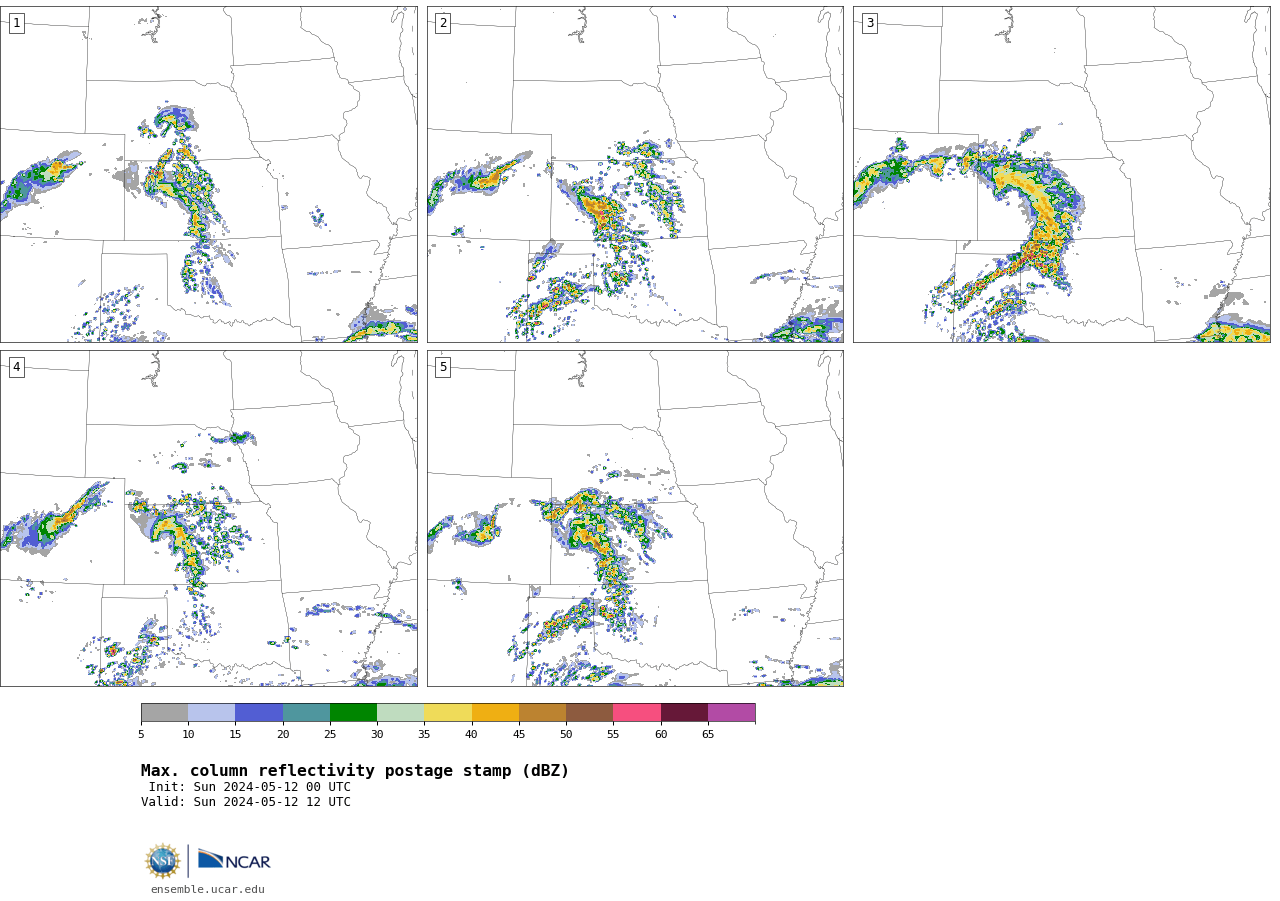Screen dimensions: 1280x901
Task: Select the dark green 25-30 dBZ swatch
Action: point(353,712)
